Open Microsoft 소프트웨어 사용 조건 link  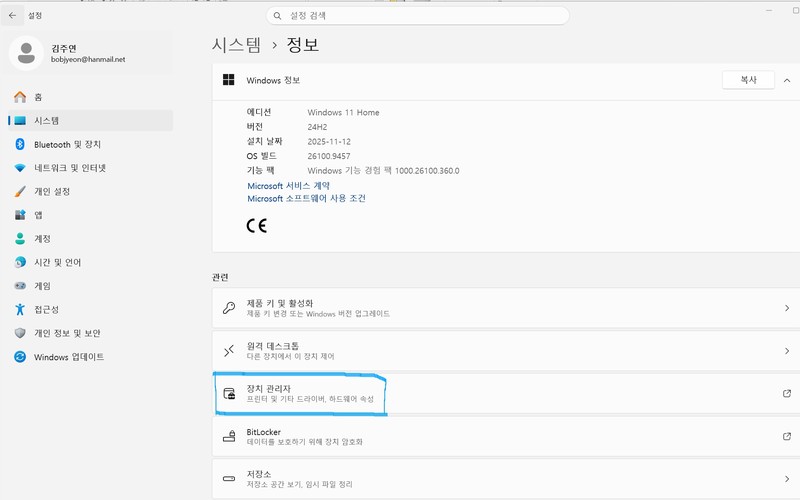(306, 198)
